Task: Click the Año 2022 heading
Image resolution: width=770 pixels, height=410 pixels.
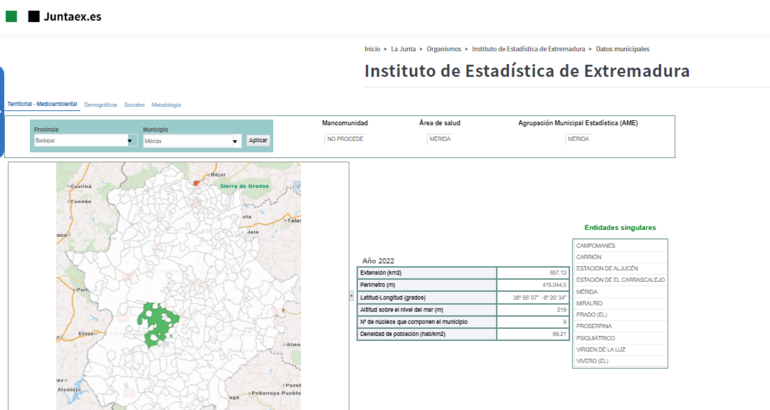Action: tap(378, 261)
